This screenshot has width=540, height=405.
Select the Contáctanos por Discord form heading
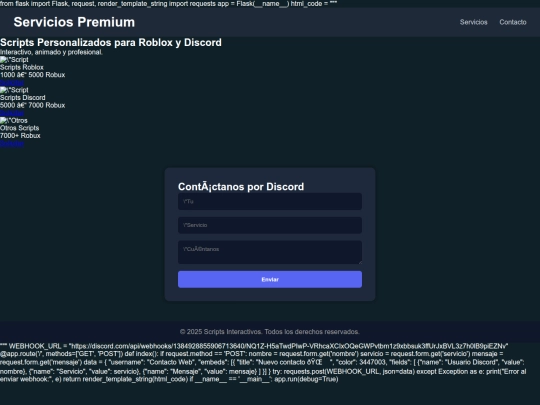tap(241, 187)
